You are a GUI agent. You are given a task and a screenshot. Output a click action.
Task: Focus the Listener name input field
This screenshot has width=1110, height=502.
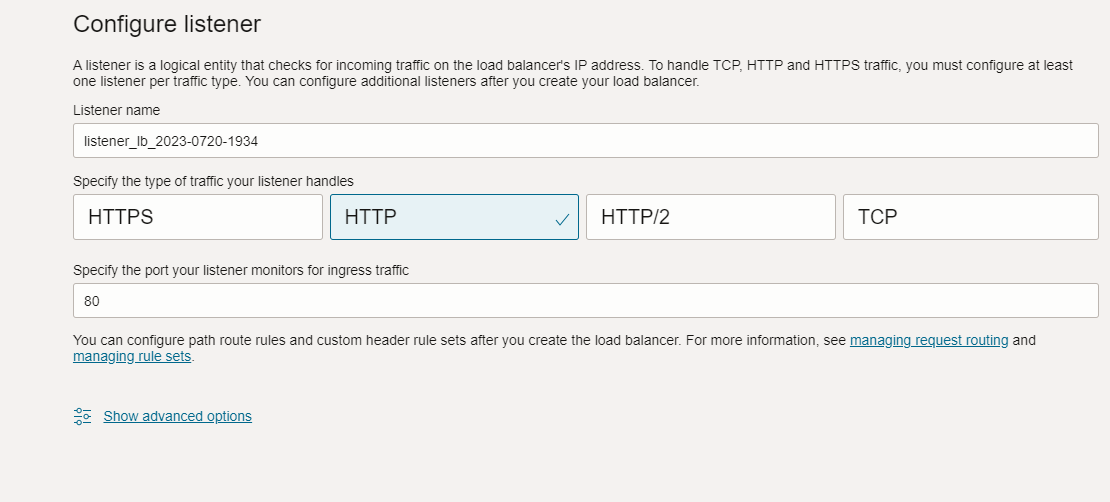pyautogui.click(x=585, y=140)
